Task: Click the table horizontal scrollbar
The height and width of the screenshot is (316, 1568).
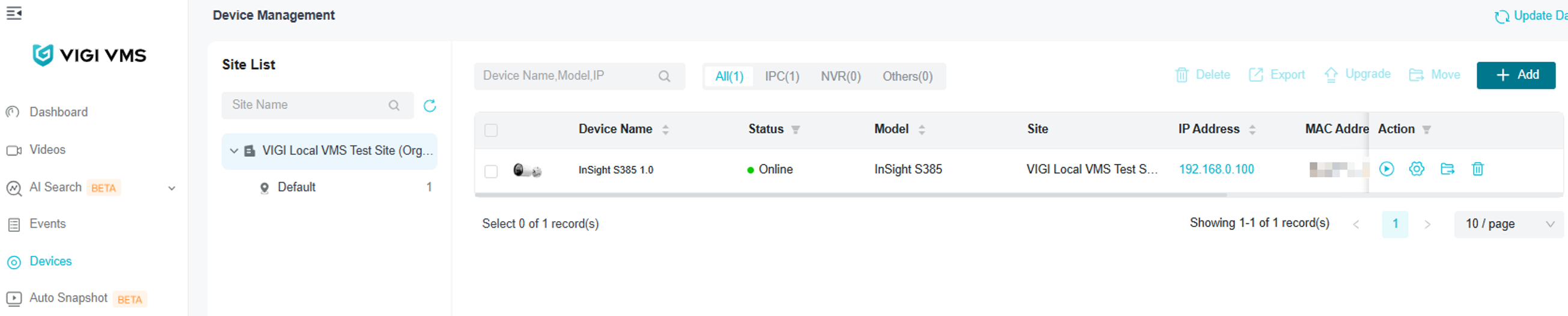Action: (850, 195)
